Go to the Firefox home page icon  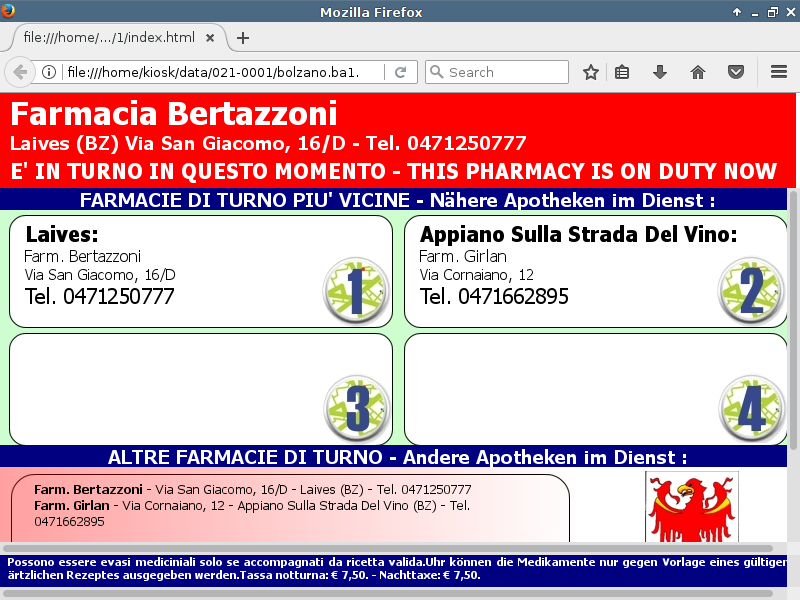698,72
